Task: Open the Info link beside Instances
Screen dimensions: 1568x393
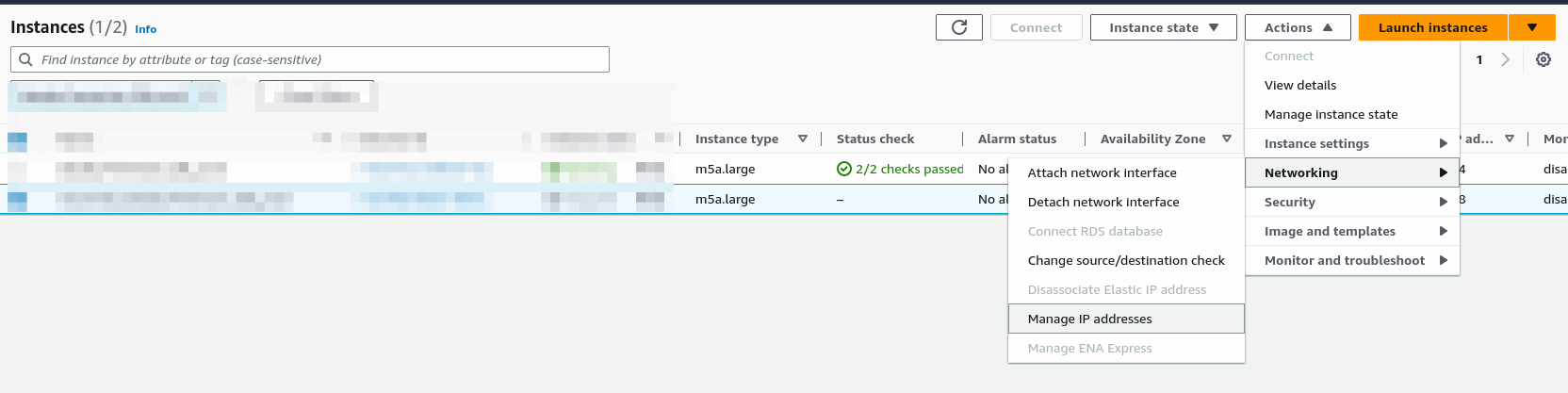Action: [145, 29]
